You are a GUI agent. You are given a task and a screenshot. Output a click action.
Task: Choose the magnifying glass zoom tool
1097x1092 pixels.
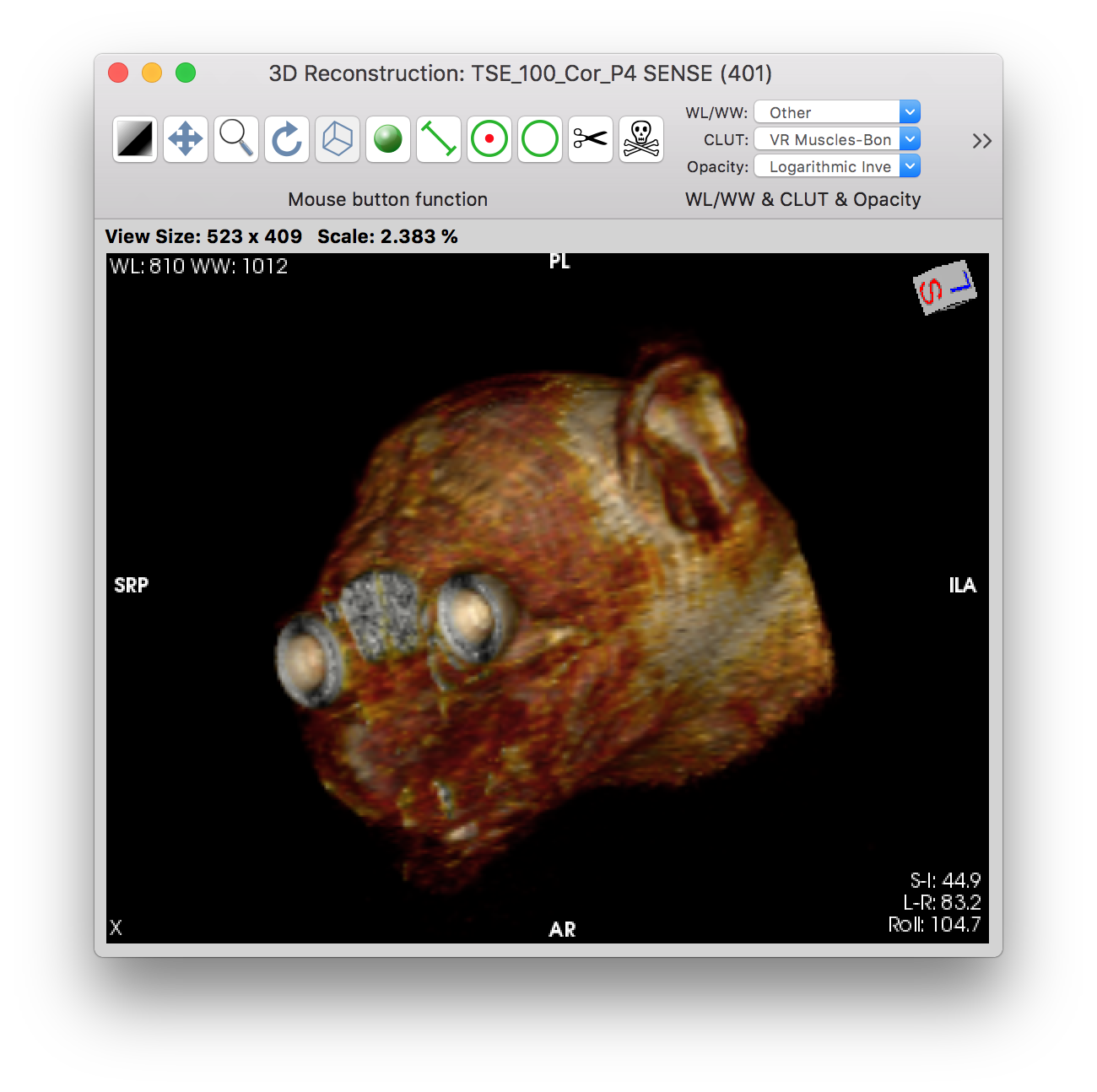pos(236,139)
